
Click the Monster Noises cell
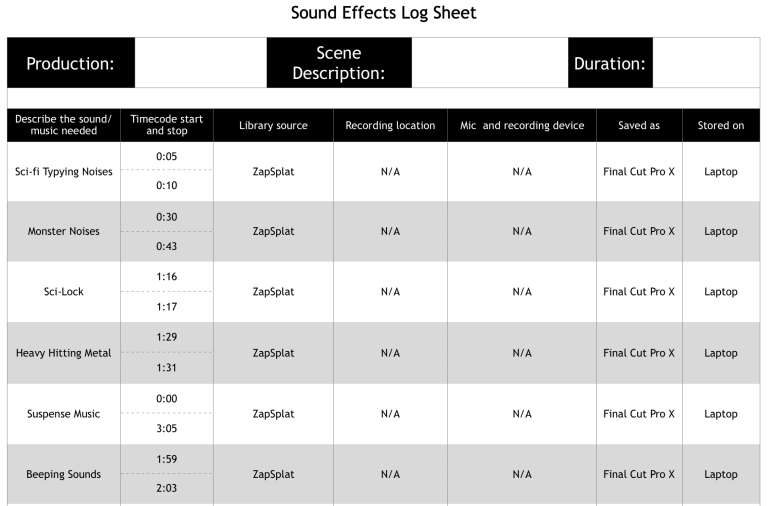coord(63,231)
